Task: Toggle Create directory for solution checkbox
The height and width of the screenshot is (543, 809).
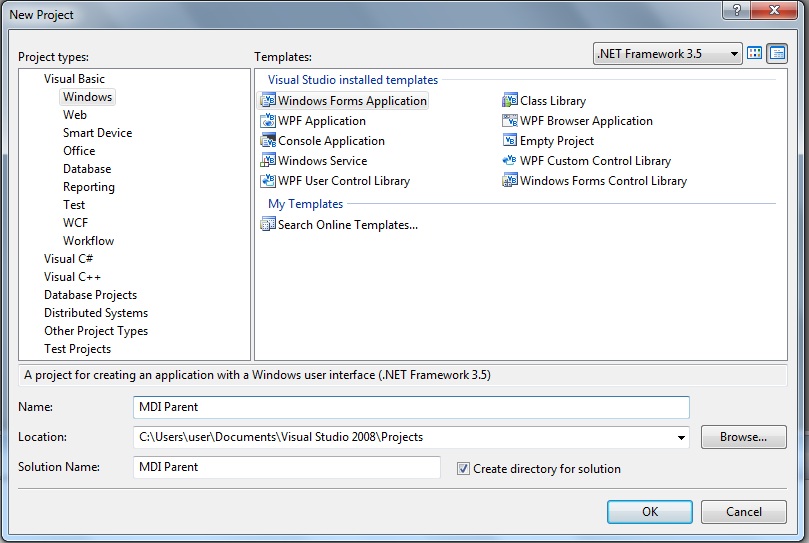Action: 463,469
